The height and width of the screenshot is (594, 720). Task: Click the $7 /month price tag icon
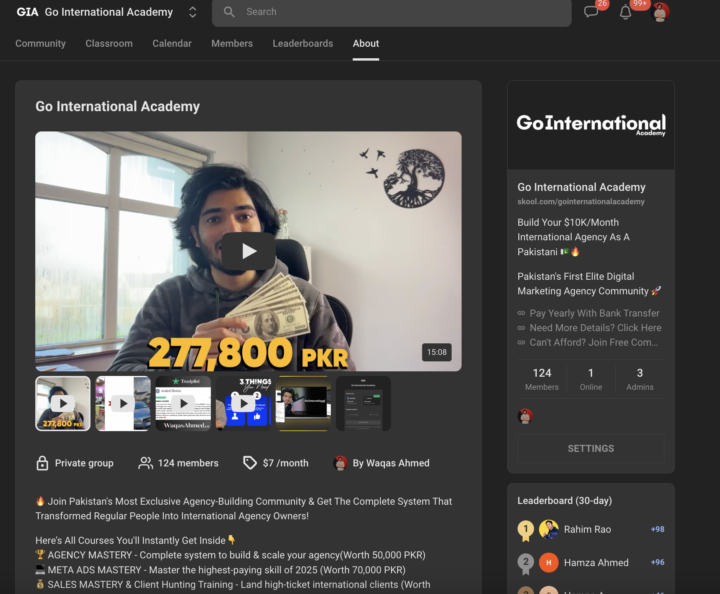tap(250, 463)
